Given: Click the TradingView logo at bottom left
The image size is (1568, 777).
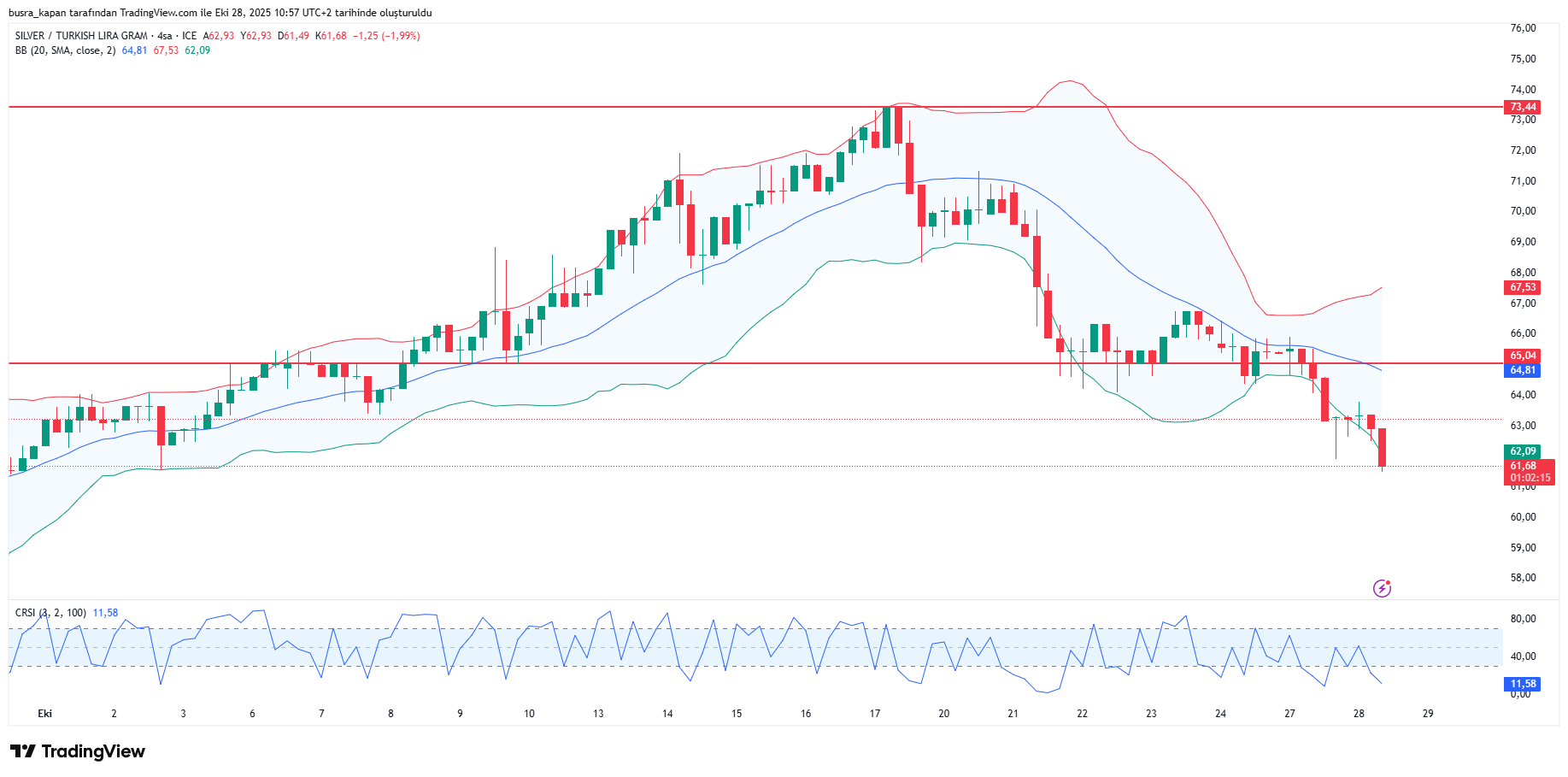Looking at the screenshot, I should pos(78,751).
